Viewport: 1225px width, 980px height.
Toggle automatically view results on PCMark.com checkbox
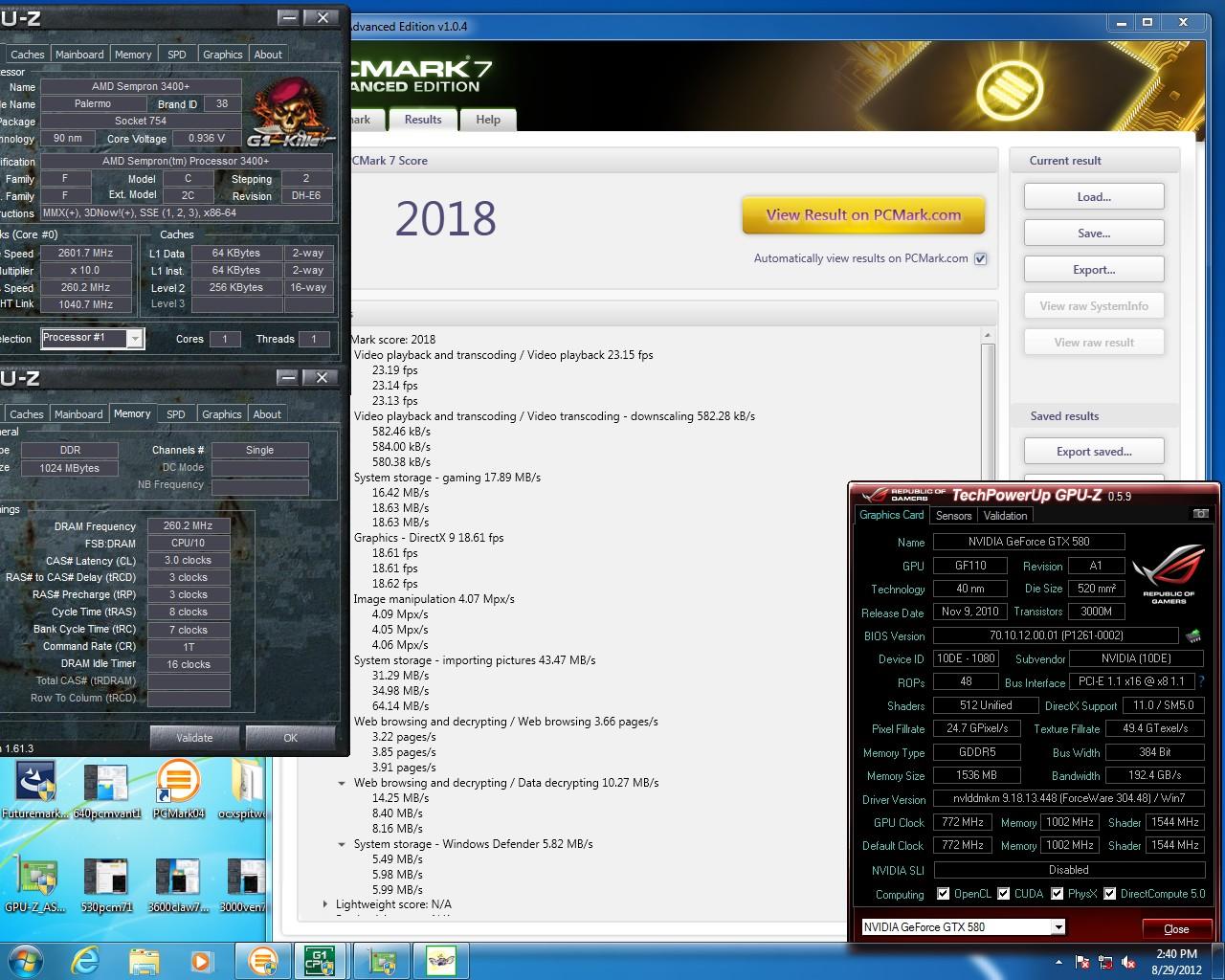point(980,258)
